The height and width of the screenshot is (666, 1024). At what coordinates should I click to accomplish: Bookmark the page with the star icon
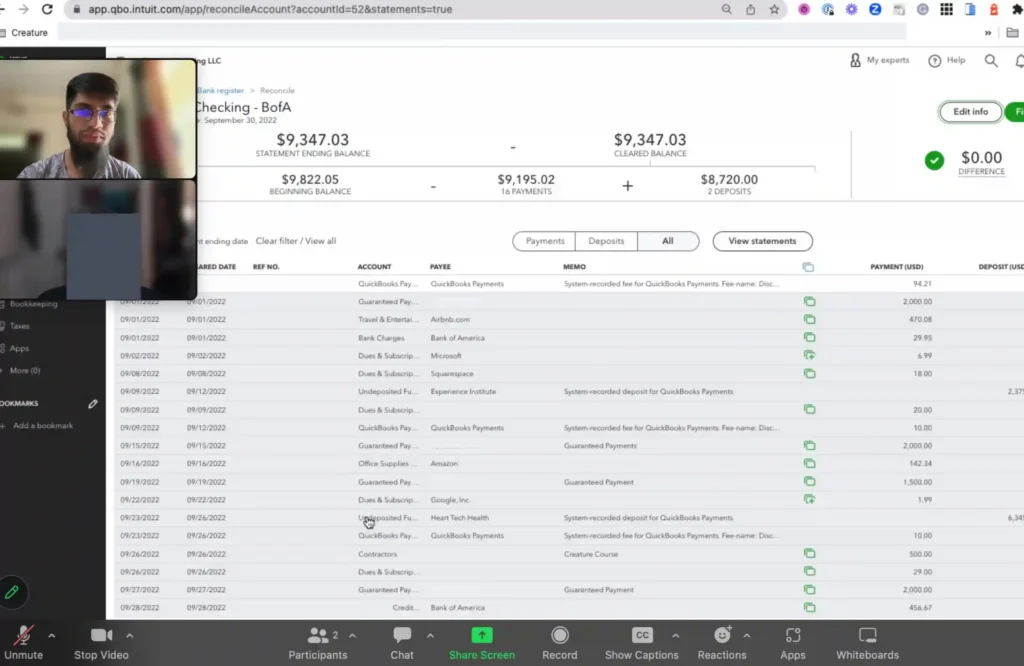[775, 9]
